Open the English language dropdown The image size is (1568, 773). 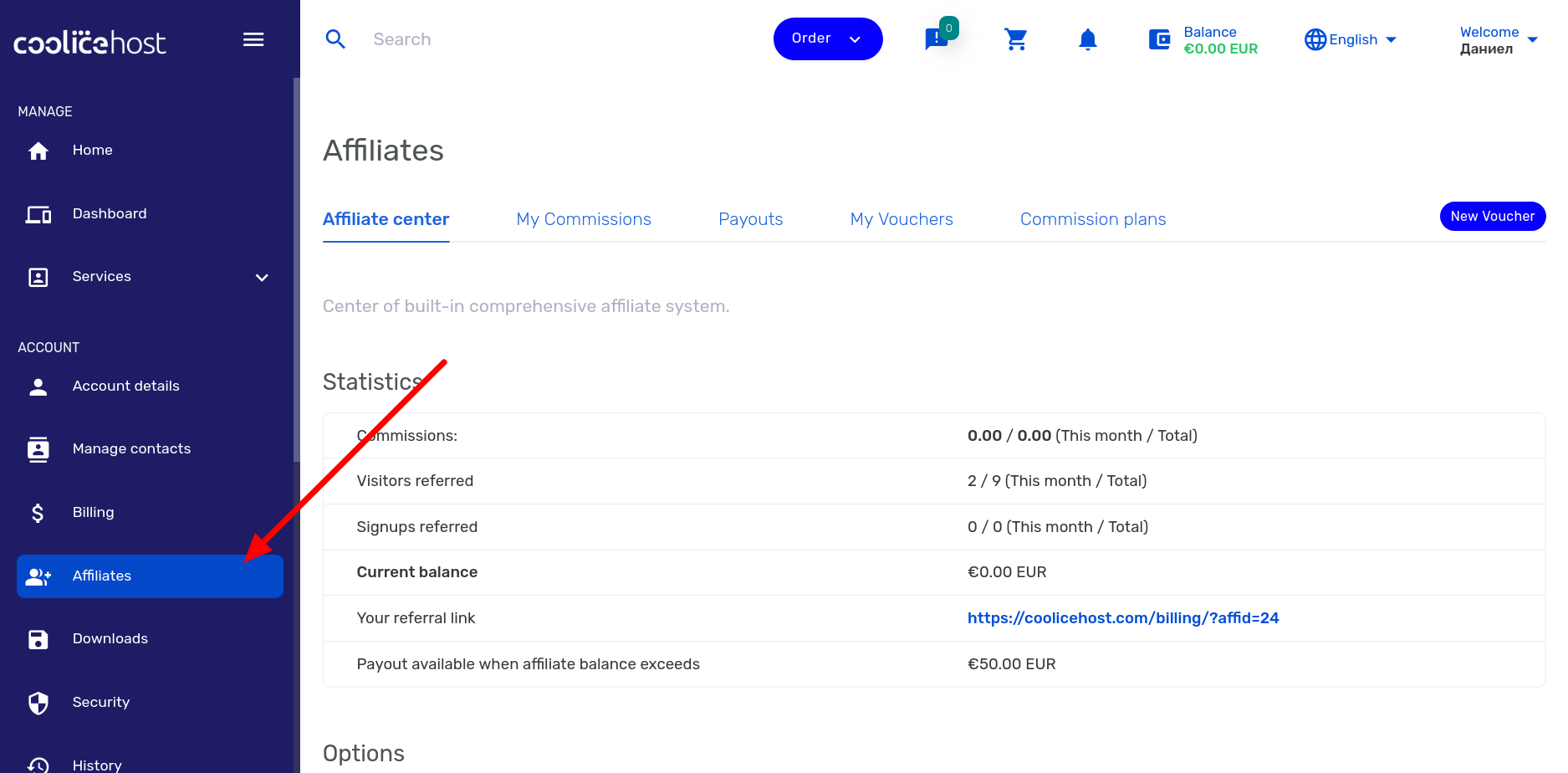point(1351,39)
